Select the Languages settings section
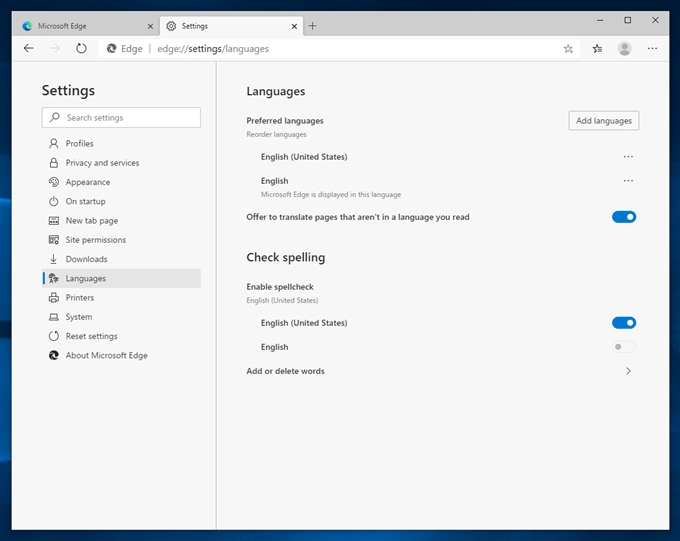The width and height of the screenshot is (680, 541). (x=121, y=278)
